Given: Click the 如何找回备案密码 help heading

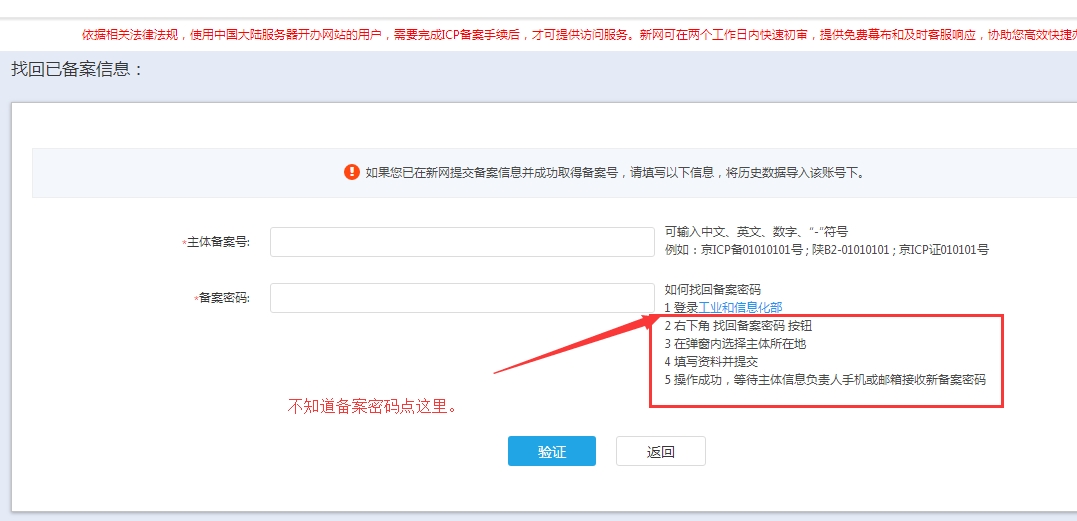Looking at the screenshot, I should [x=712, y=290].
